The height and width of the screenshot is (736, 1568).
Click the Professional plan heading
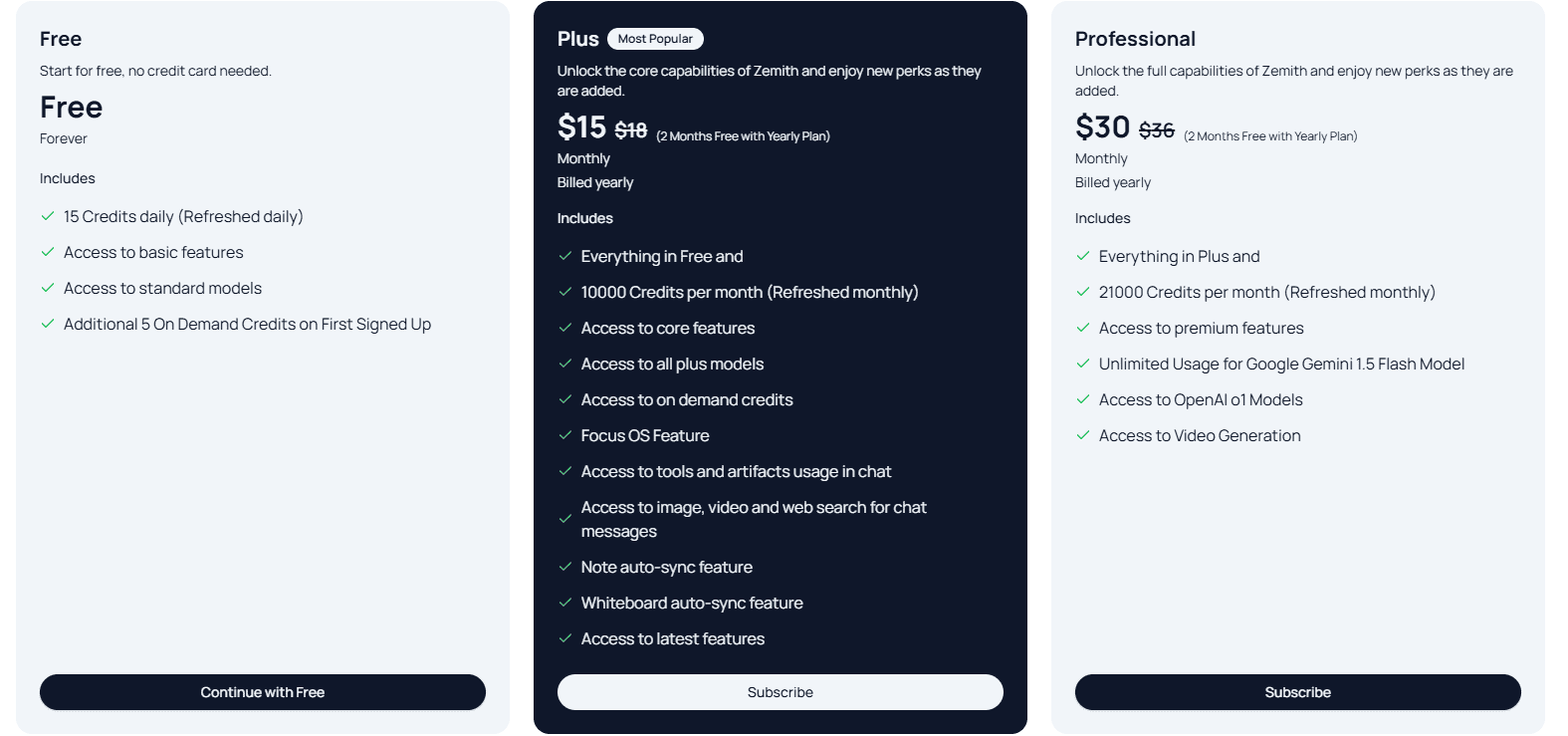coord(1135,39)
